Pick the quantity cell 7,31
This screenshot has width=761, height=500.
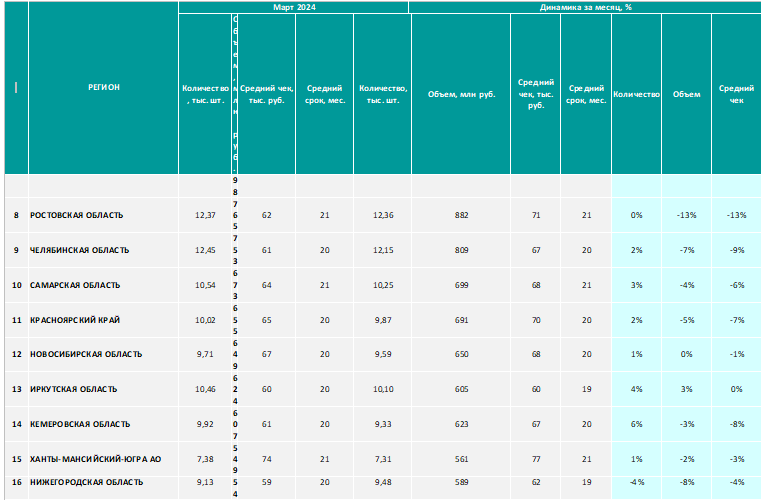point(383,459)
